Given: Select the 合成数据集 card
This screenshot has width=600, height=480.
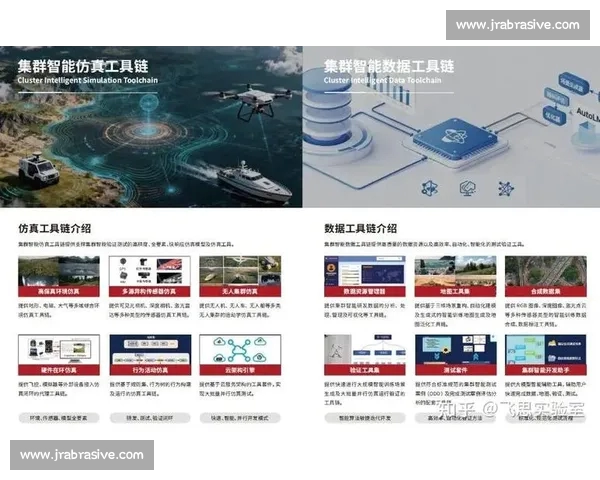Looking at the screenshot, I should pos(546,276).
